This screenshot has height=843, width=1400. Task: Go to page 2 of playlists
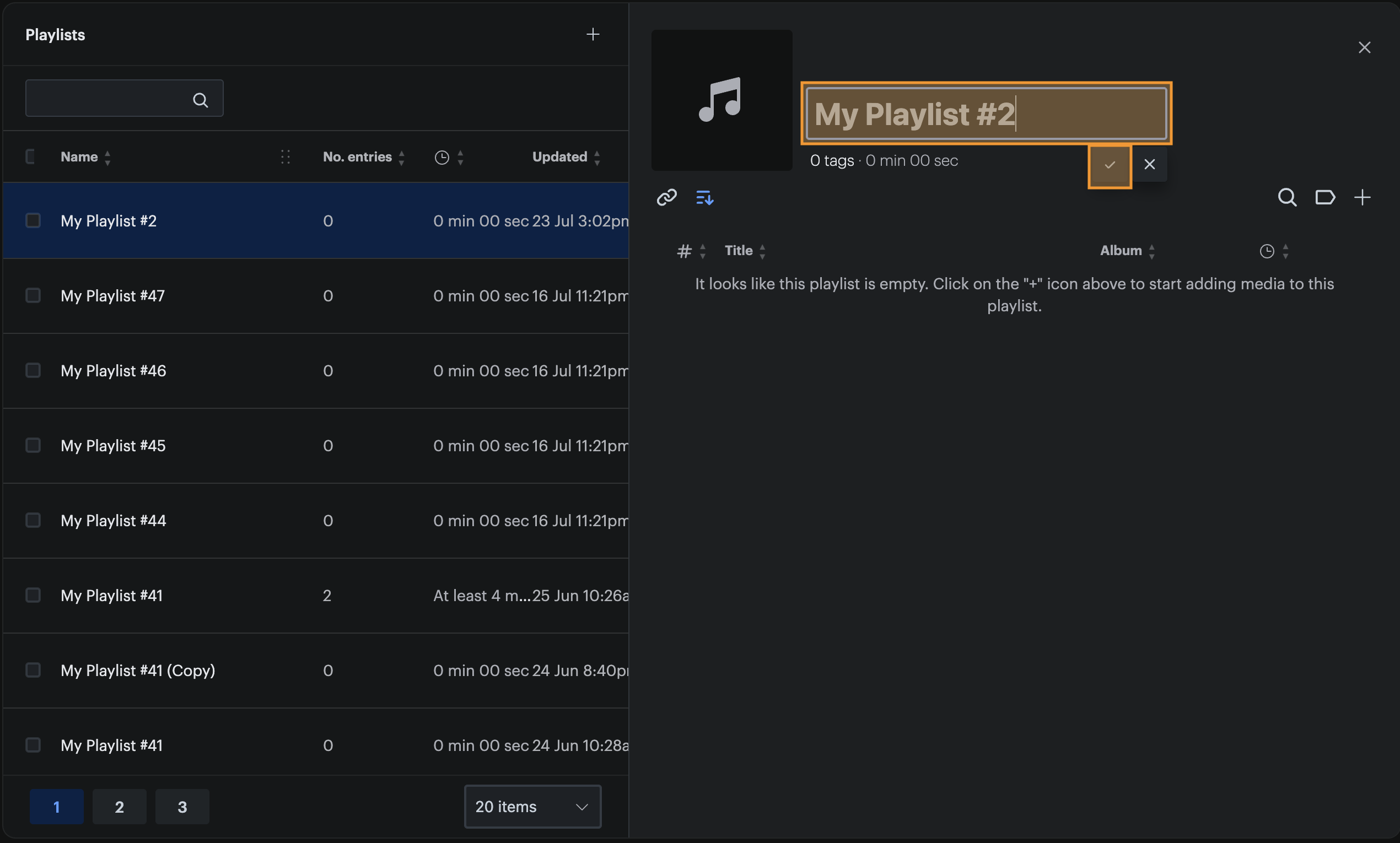pos(119,807)
